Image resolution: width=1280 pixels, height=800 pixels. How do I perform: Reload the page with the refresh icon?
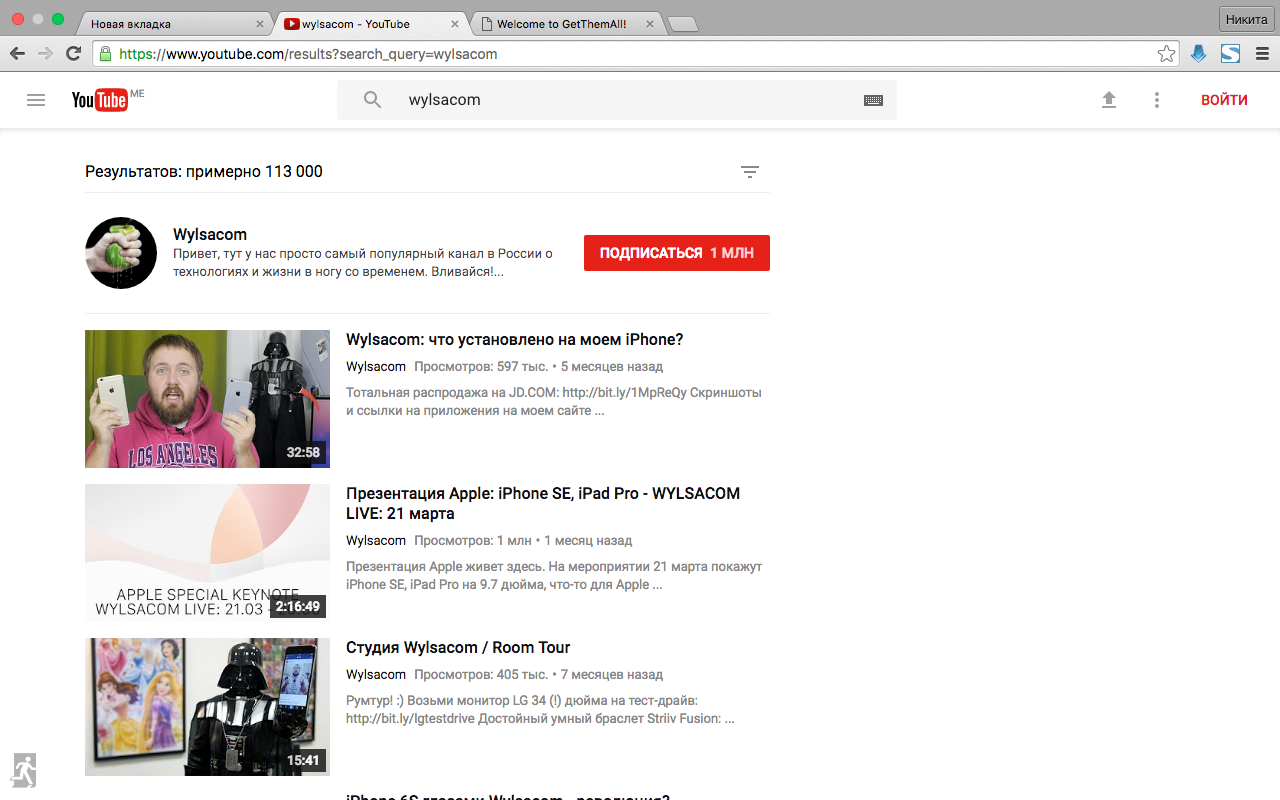(x=74, y=54)
